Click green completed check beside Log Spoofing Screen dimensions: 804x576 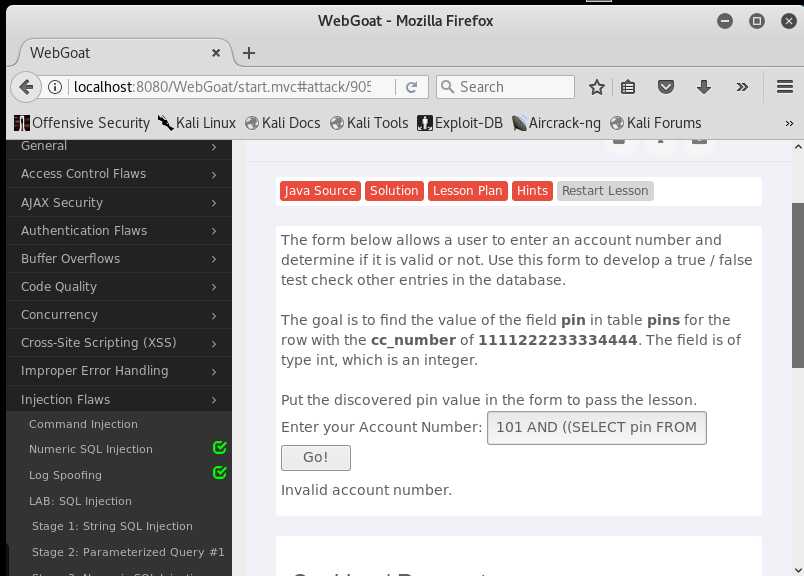219,472
